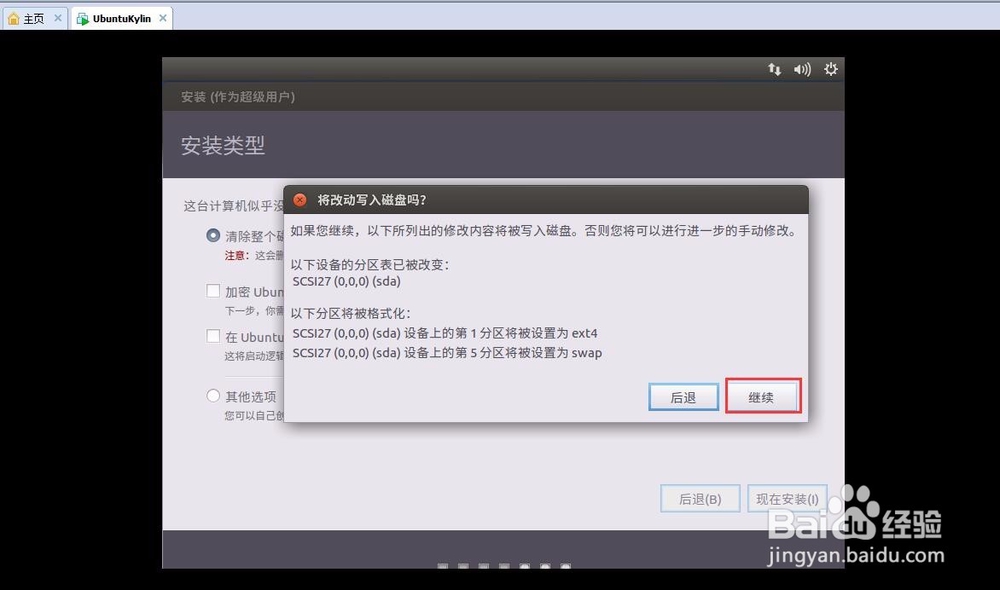This screenshot has width=1000, height=590.
Task: Select the 清除整个磁盘 radio option
Action: click(x=212, y=236)
